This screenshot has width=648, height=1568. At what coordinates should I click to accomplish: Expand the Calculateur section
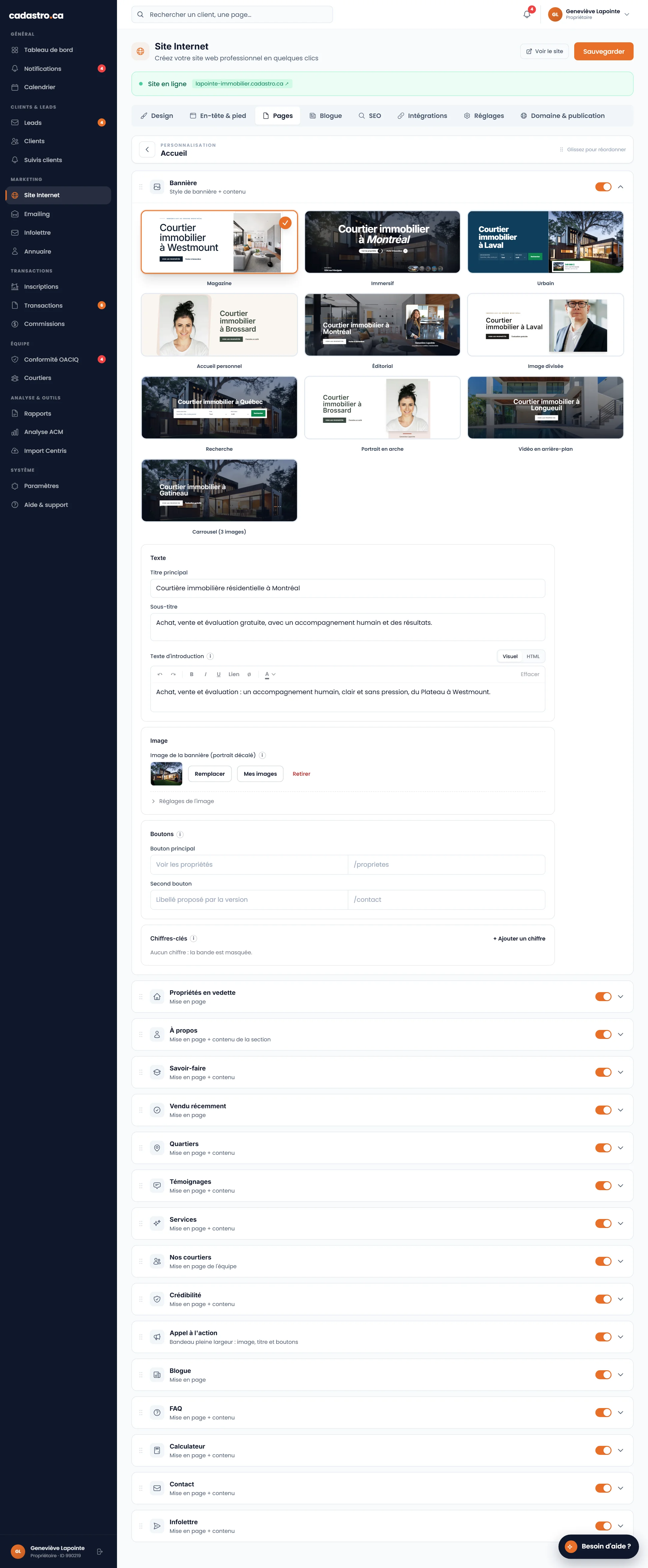coord(621,1450)
